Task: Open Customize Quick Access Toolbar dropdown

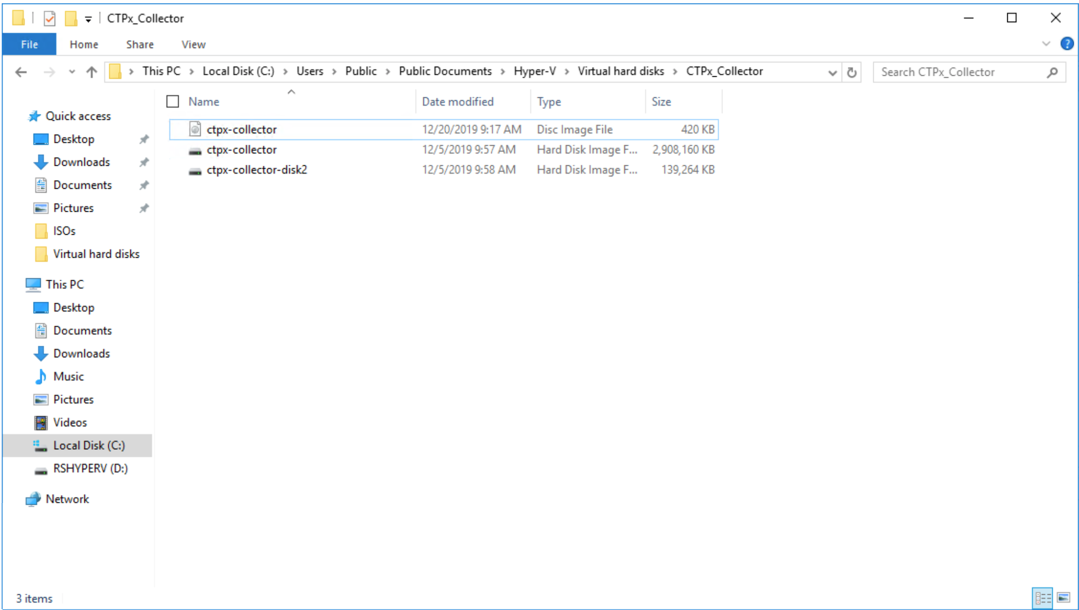Action: (88, 19)
